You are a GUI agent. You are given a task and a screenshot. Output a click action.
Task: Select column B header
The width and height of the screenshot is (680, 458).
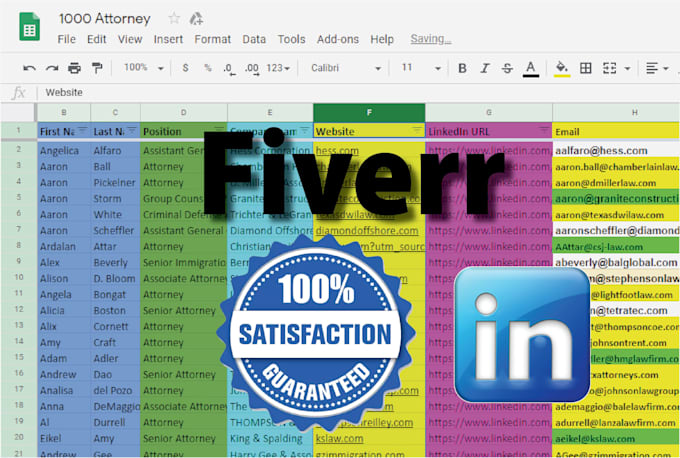click(x=64, y=112)
